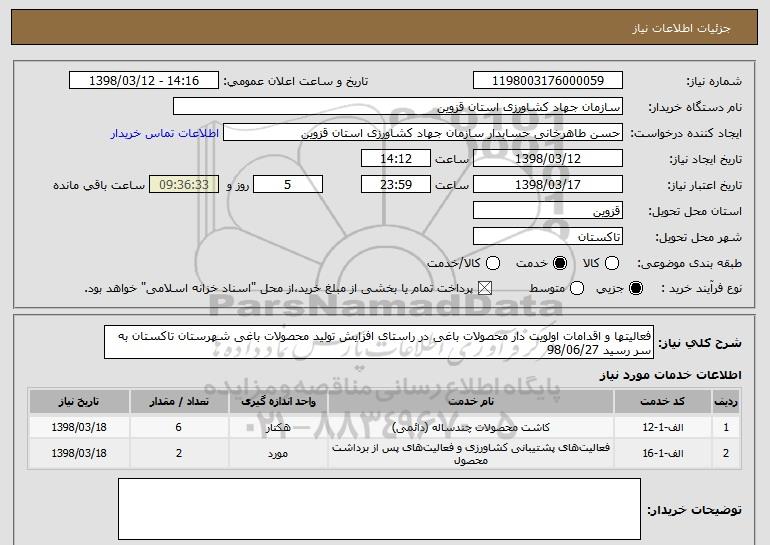
Task: Click the جزئیات اطلاعات نیاز header title
Action: coord(681,28)
